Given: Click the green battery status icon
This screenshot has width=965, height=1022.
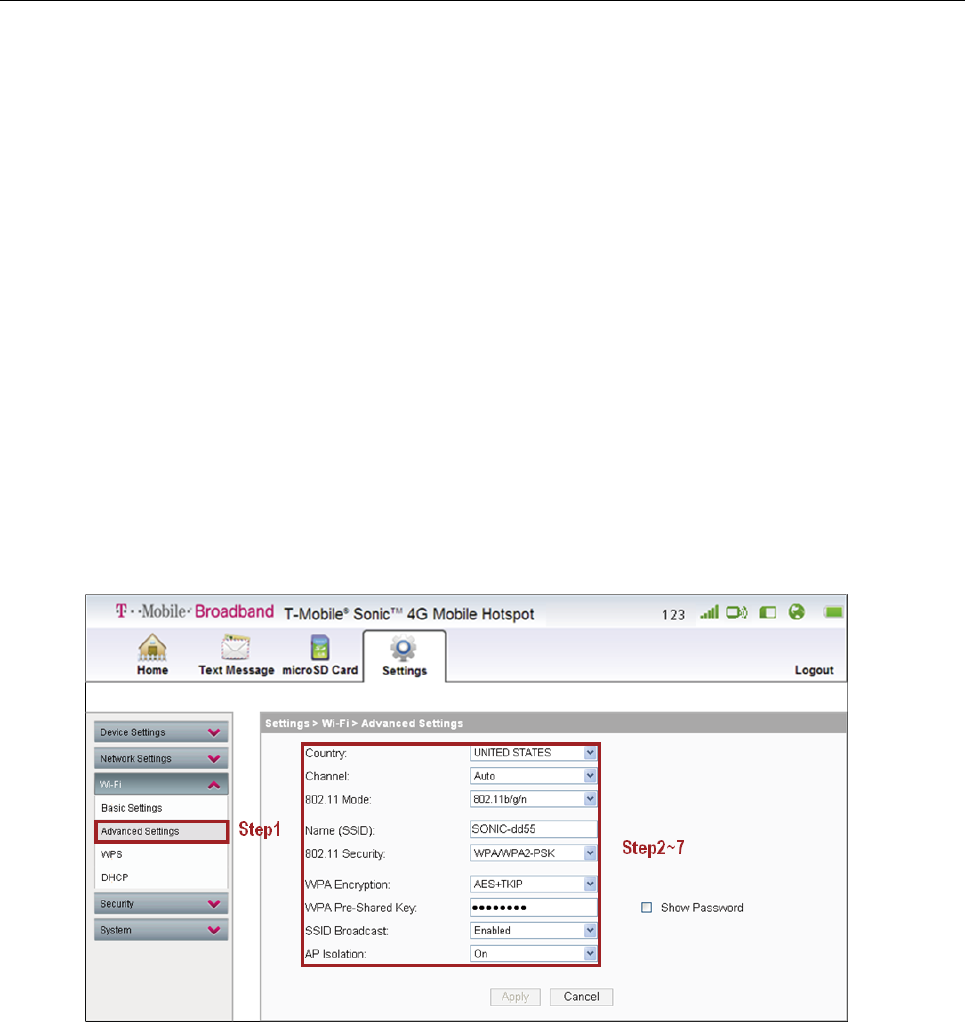Looking at the screenshot, I should coord(833,612).
